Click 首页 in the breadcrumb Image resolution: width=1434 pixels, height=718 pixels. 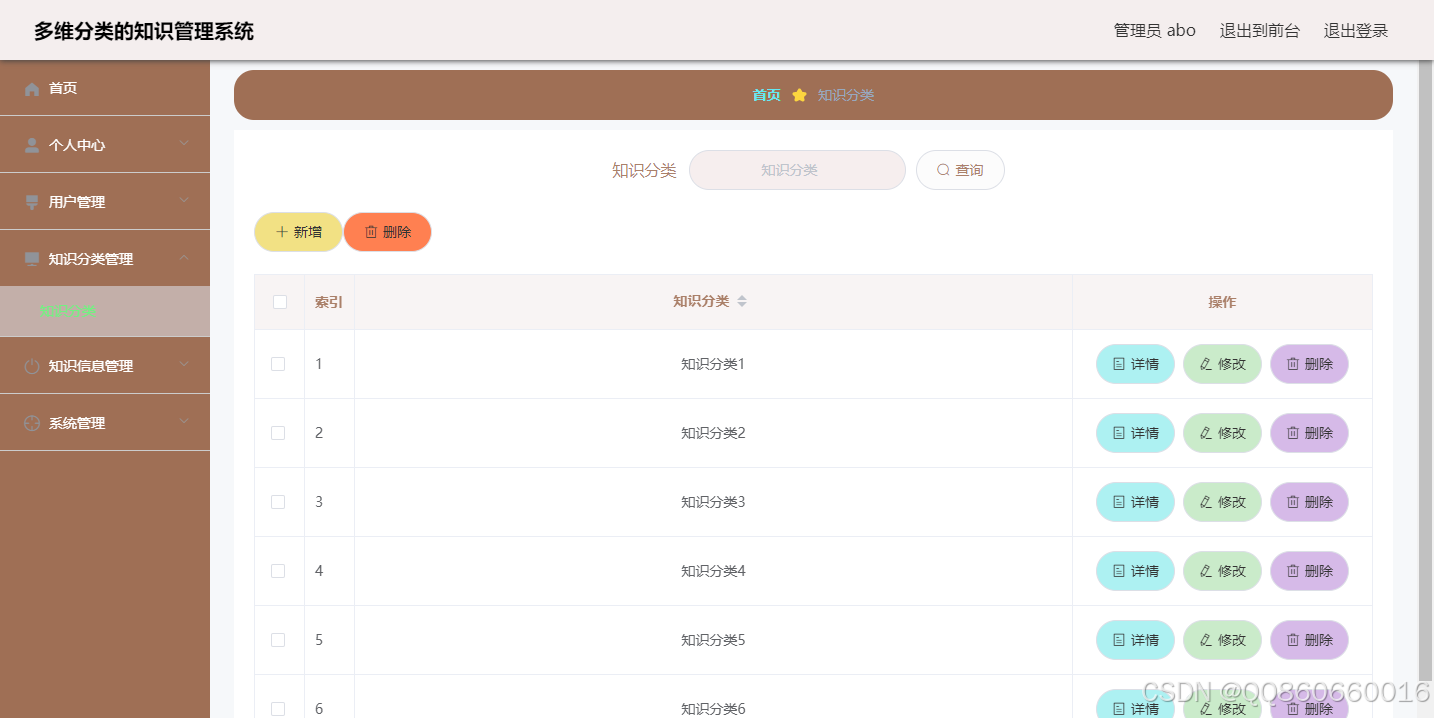[767, 95]
